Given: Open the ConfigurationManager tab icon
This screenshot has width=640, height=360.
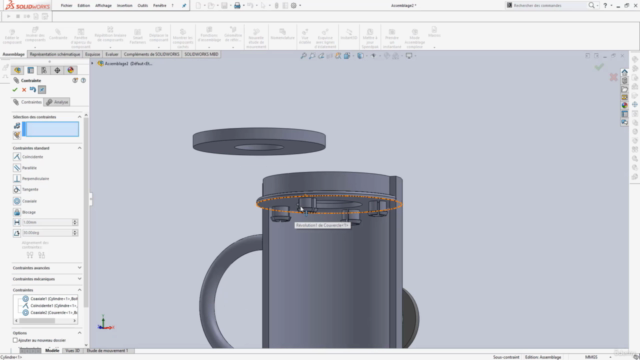Looking at the screenshot, I should (x=44, y=70).
